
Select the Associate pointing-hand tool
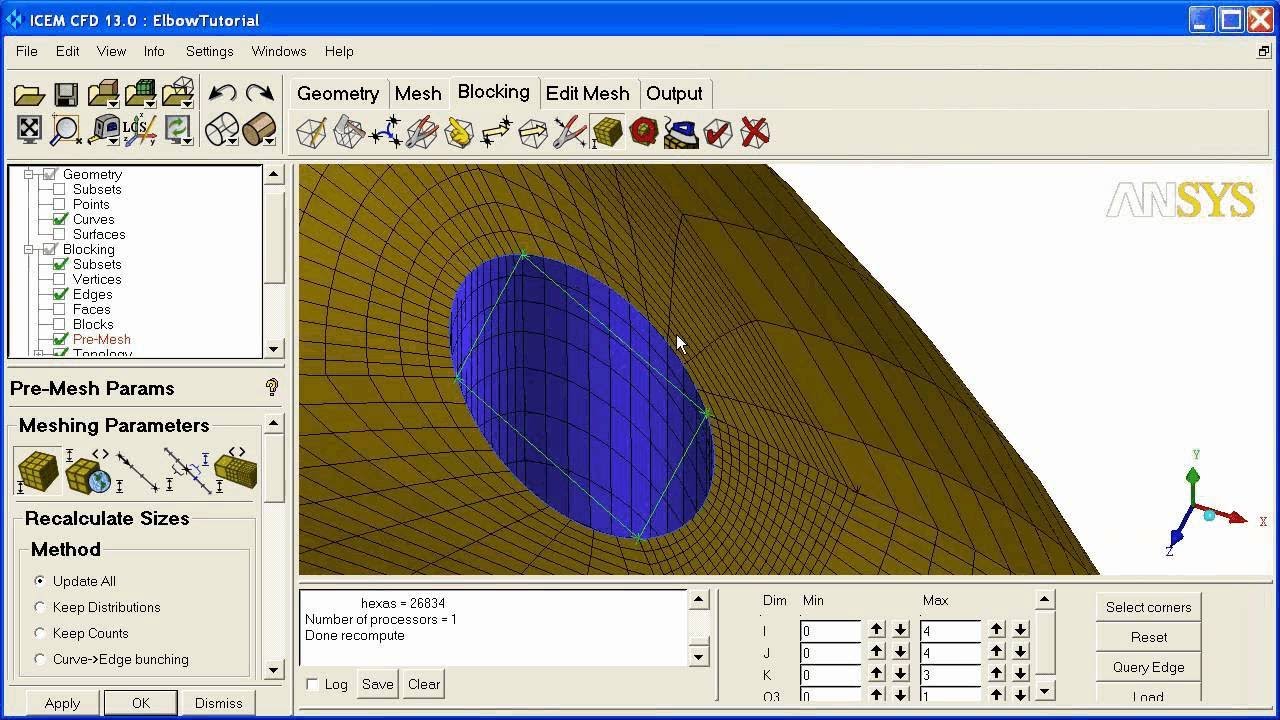[459, 133]
